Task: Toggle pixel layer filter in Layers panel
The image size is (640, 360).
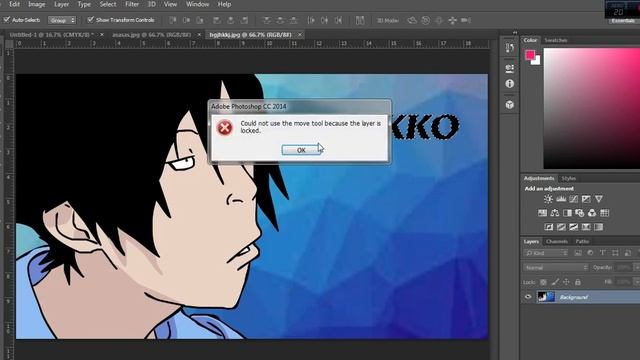Action: [578, 253]
